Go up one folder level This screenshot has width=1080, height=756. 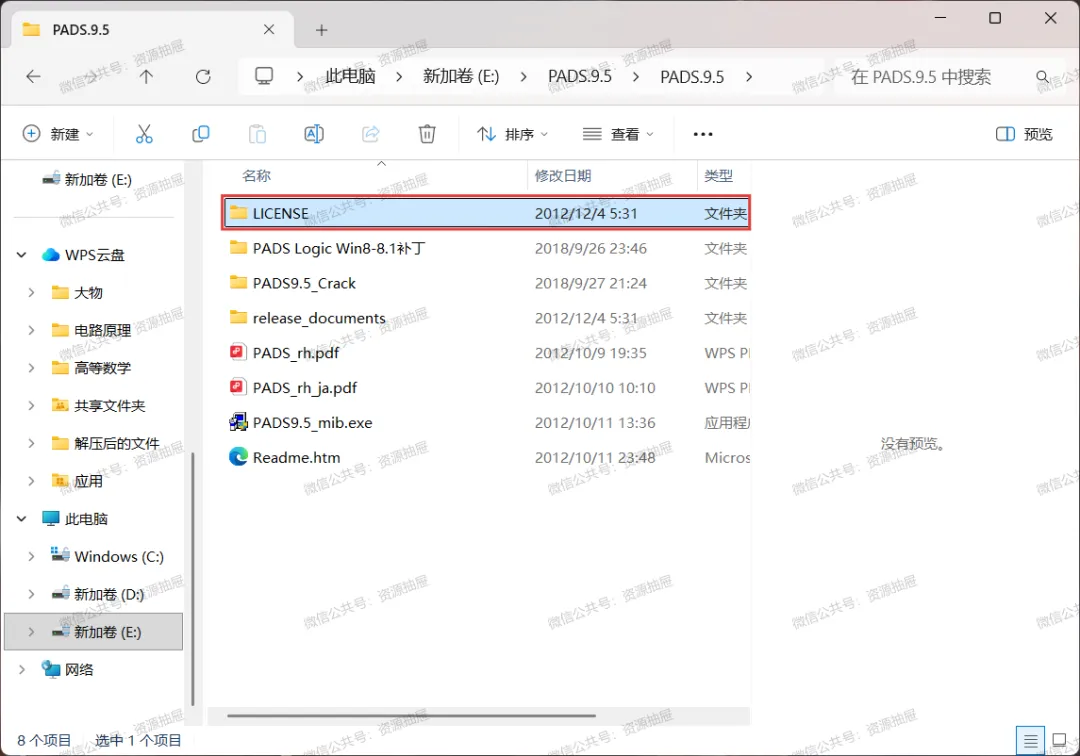point(146,76)
